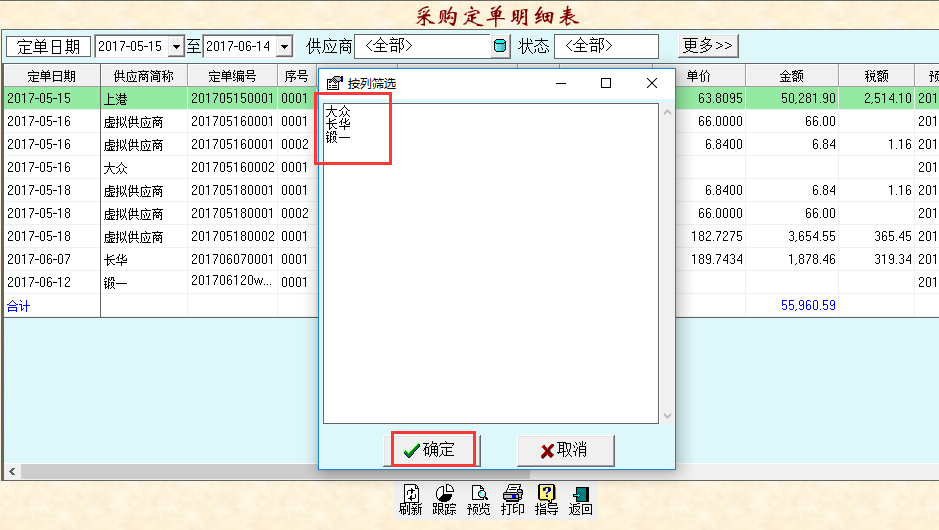Click tax cell 365.45

pos(877,237)
